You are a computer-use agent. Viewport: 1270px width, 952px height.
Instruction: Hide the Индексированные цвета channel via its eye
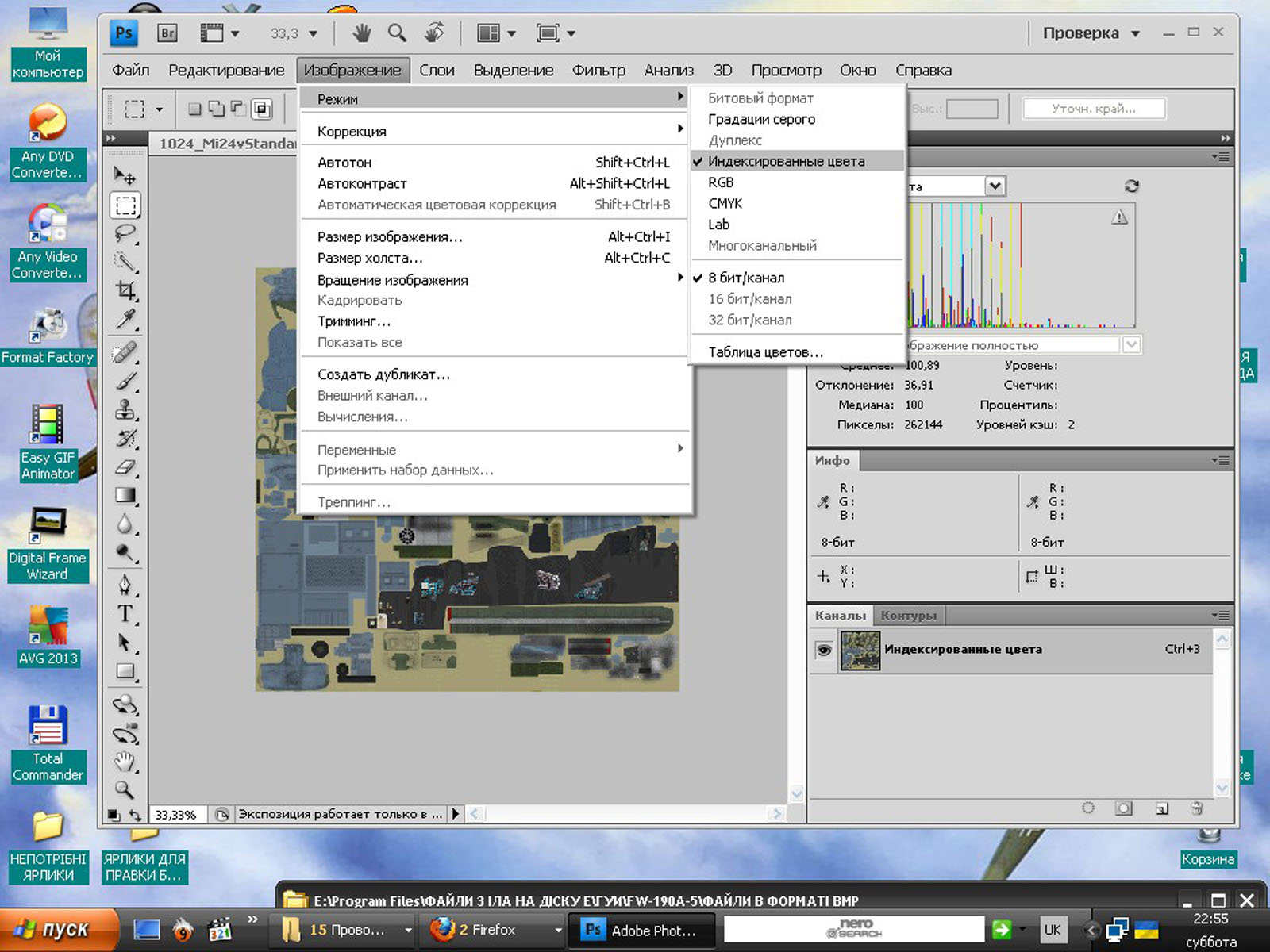(824, 650)
